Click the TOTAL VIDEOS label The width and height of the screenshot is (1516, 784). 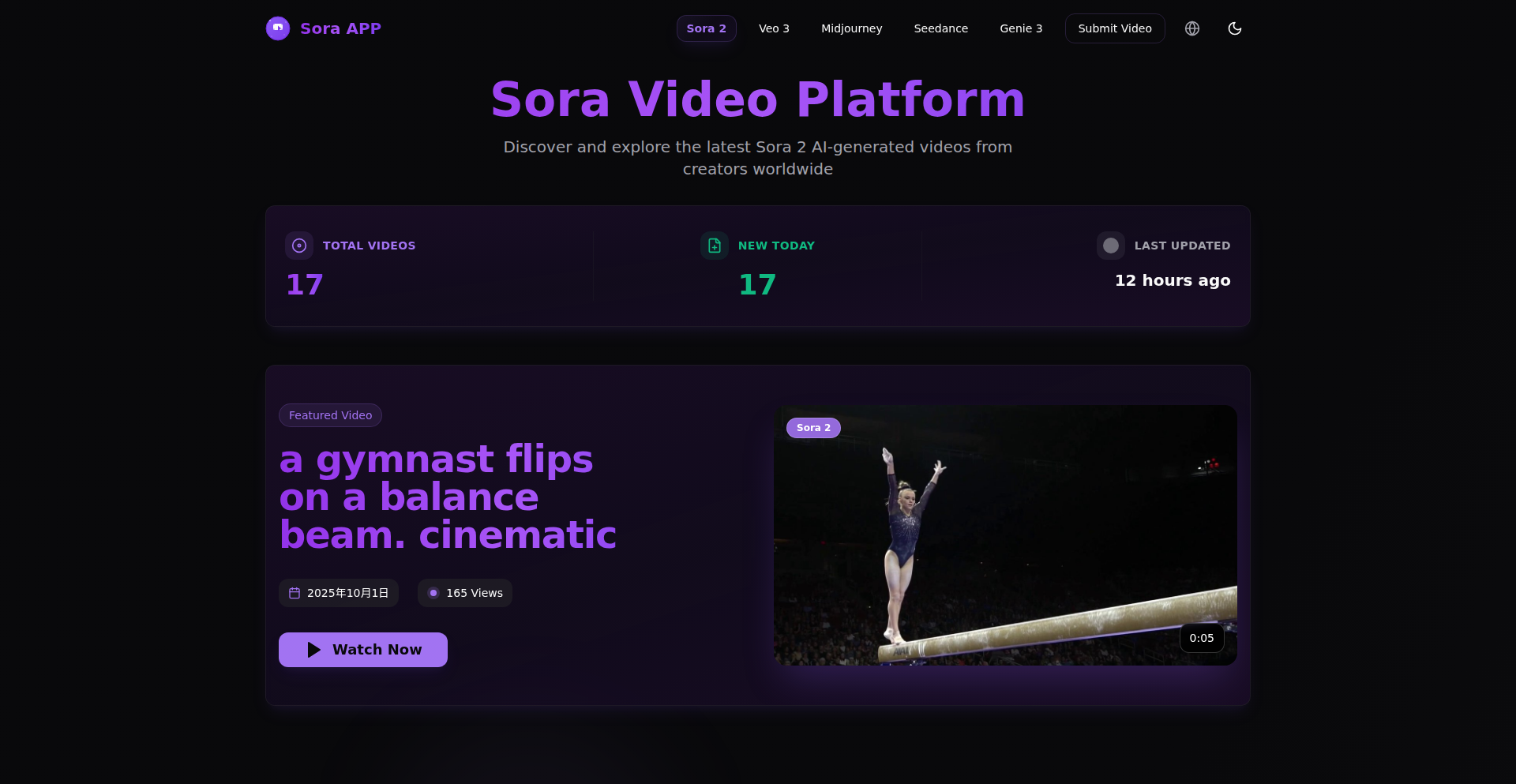[x=369, y=246]
